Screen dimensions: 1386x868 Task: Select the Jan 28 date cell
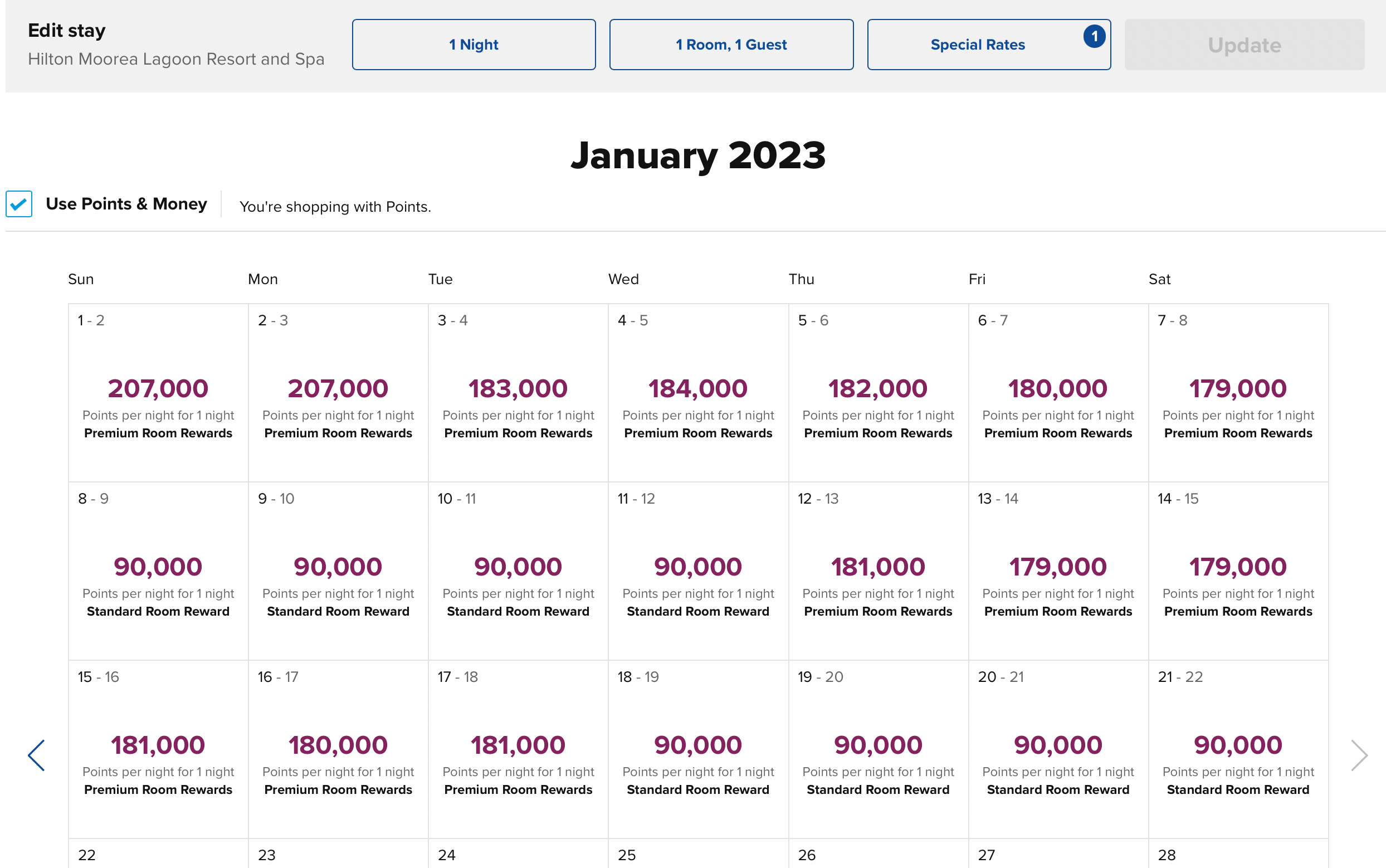click(x=1238, y=854)
